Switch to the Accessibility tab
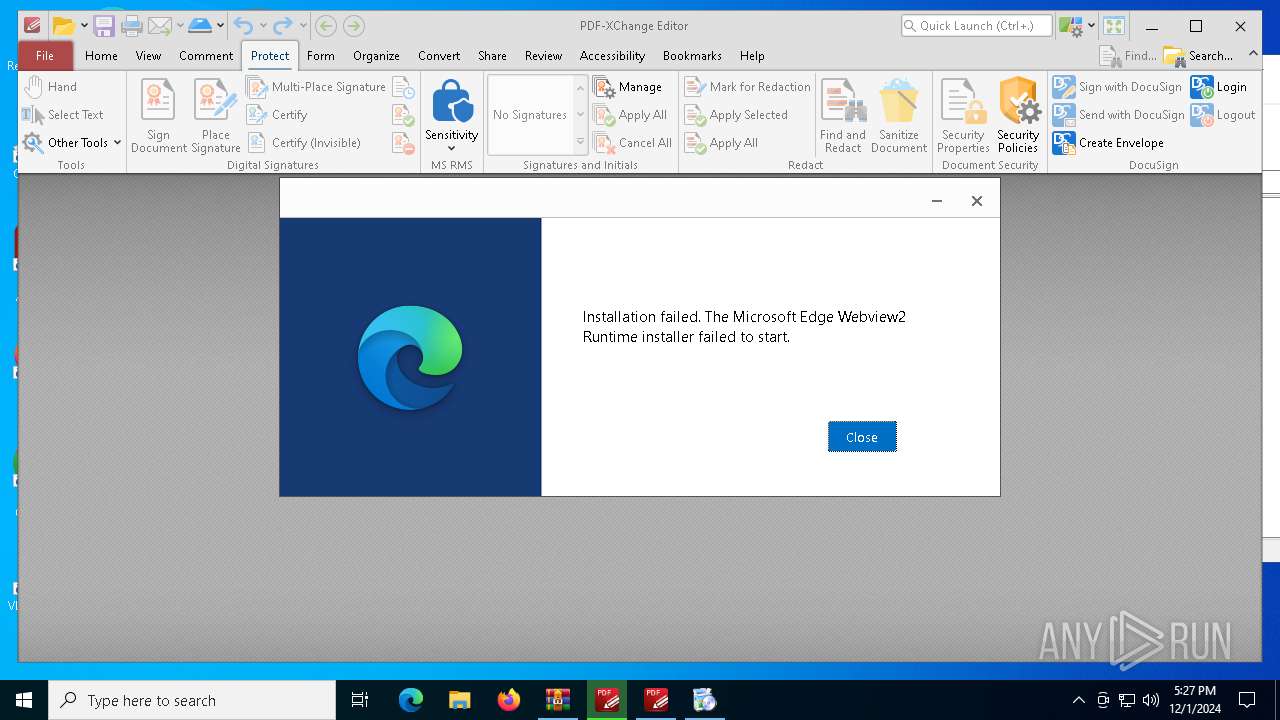This screenshot has height=720, width=1280. [612, 56]
